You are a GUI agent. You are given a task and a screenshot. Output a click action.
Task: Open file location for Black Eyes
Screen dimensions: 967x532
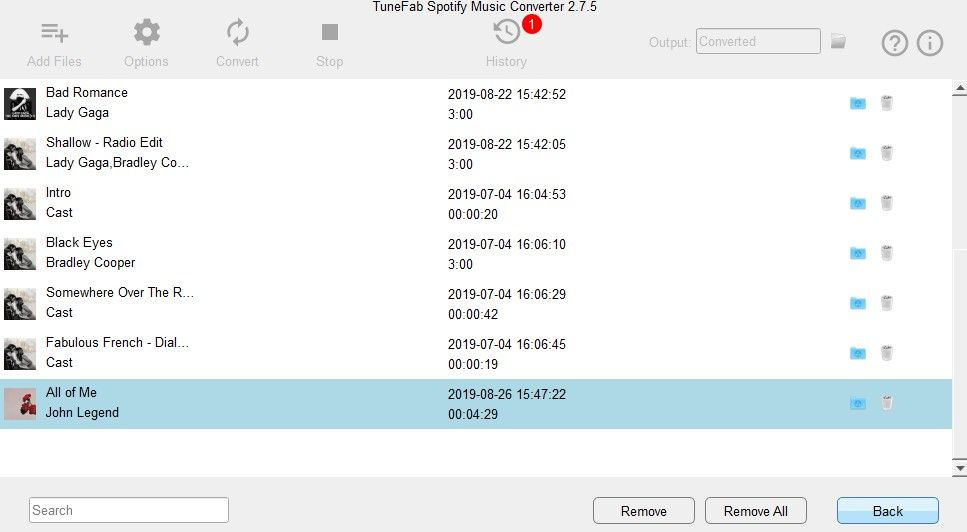click(x=858, y=253)
